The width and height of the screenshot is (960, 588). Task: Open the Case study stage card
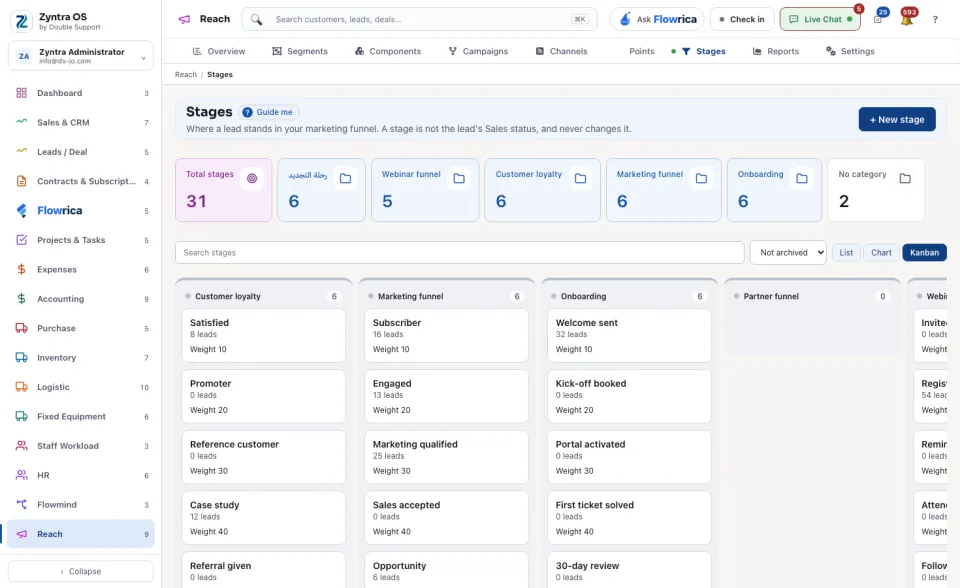tap(264, 518)
